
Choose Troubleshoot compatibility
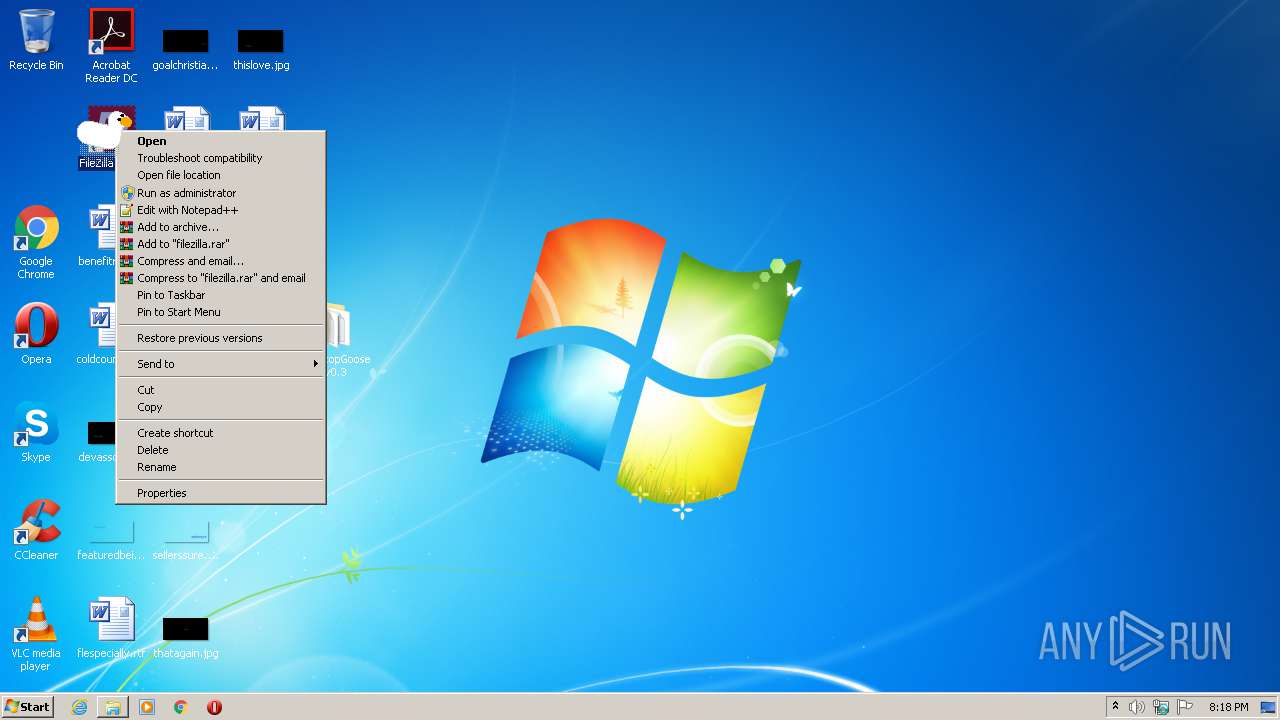(x=221, y=158)
